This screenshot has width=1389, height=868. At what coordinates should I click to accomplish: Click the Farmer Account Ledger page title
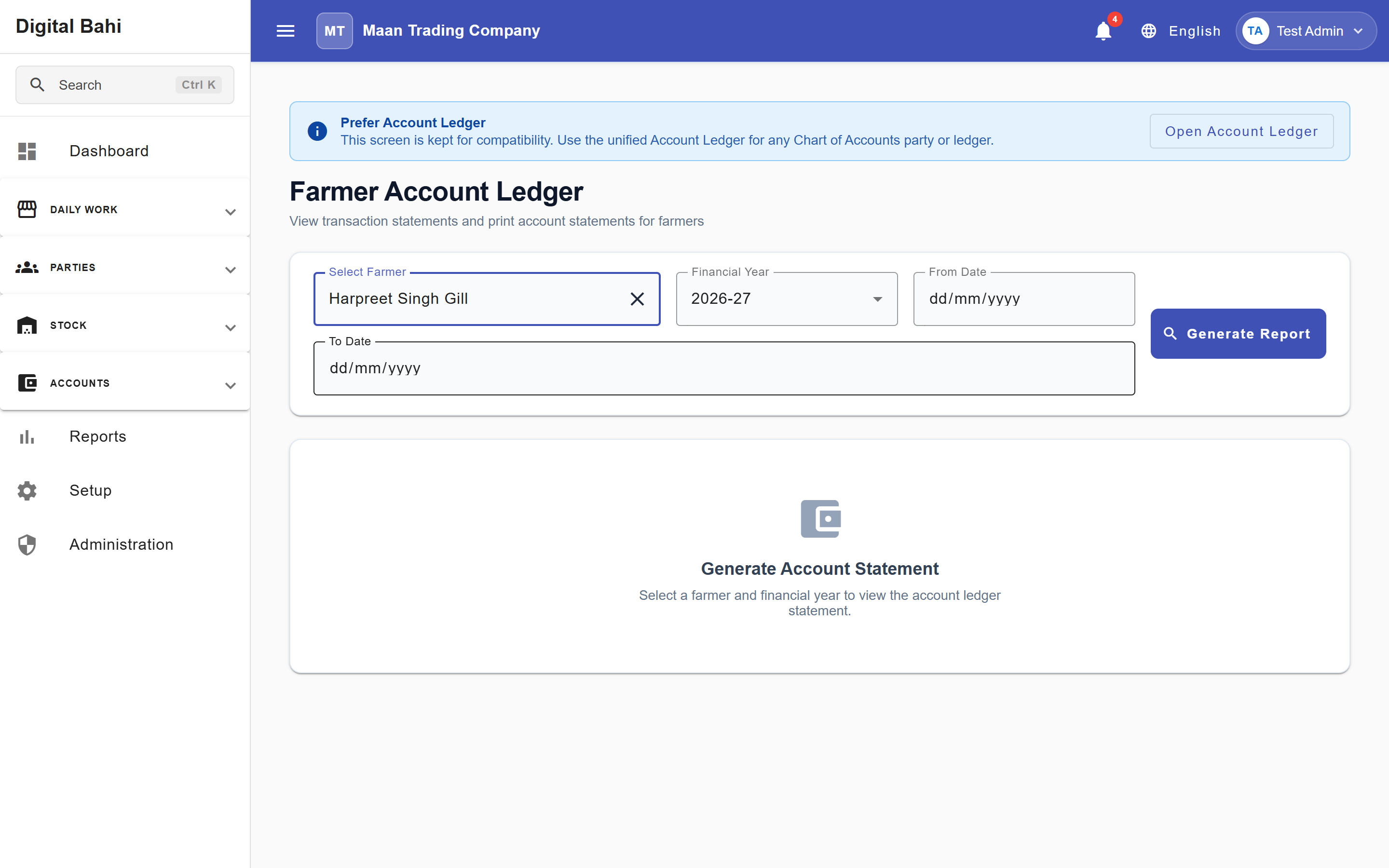[436, 192]
